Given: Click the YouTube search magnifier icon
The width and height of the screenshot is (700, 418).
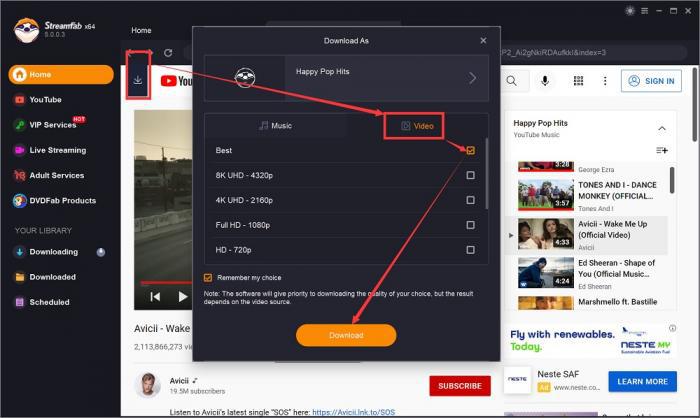Looking at the screenshot, I should (512, 81).
